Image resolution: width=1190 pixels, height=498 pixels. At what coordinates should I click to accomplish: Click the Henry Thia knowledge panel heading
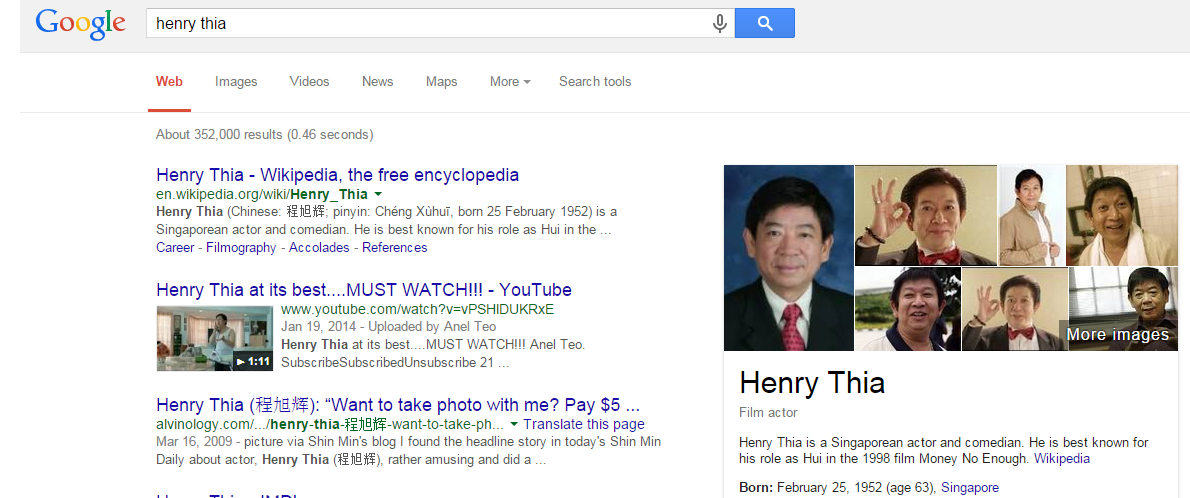pos(812,382)
